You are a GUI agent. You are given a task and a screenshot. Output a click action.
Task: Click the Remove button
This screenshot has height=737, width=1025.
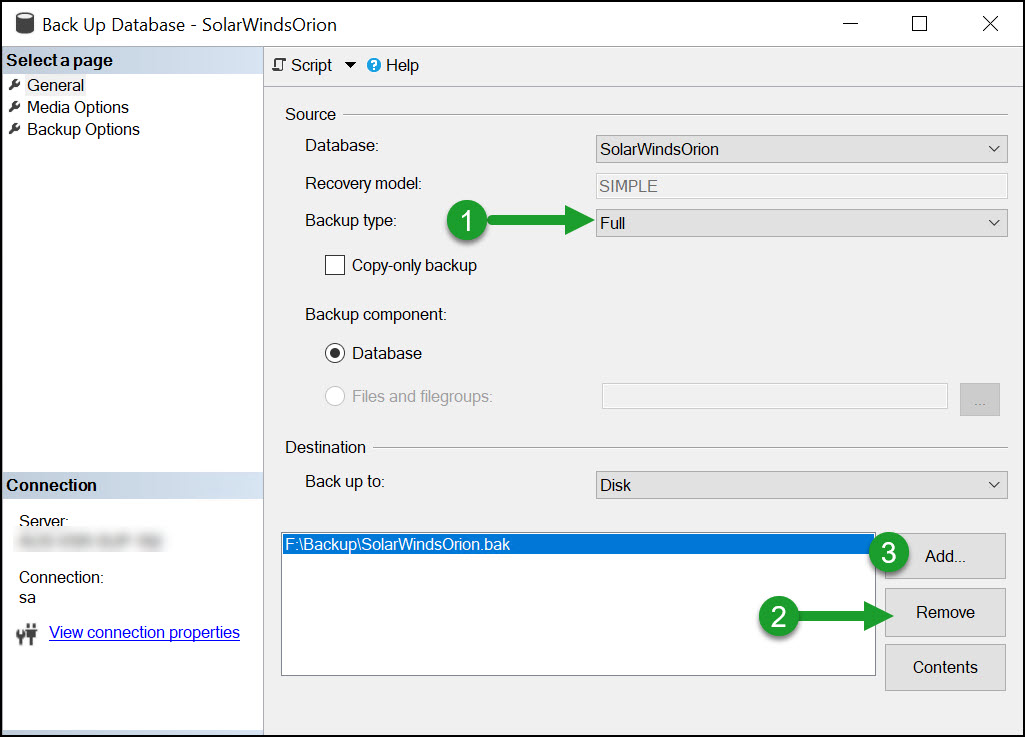944,612
